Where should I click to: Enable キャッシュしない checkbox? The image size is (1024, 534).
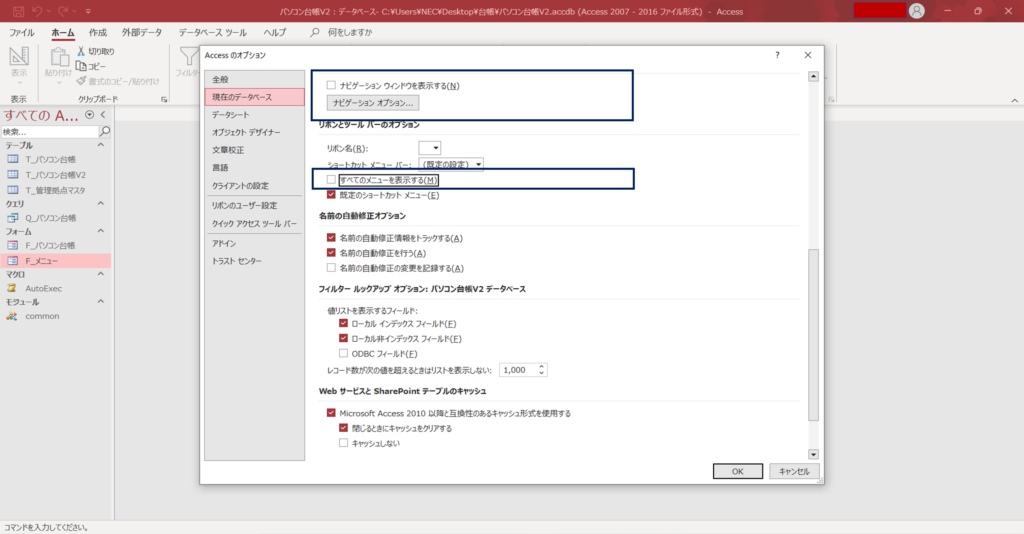coord(344,443)
